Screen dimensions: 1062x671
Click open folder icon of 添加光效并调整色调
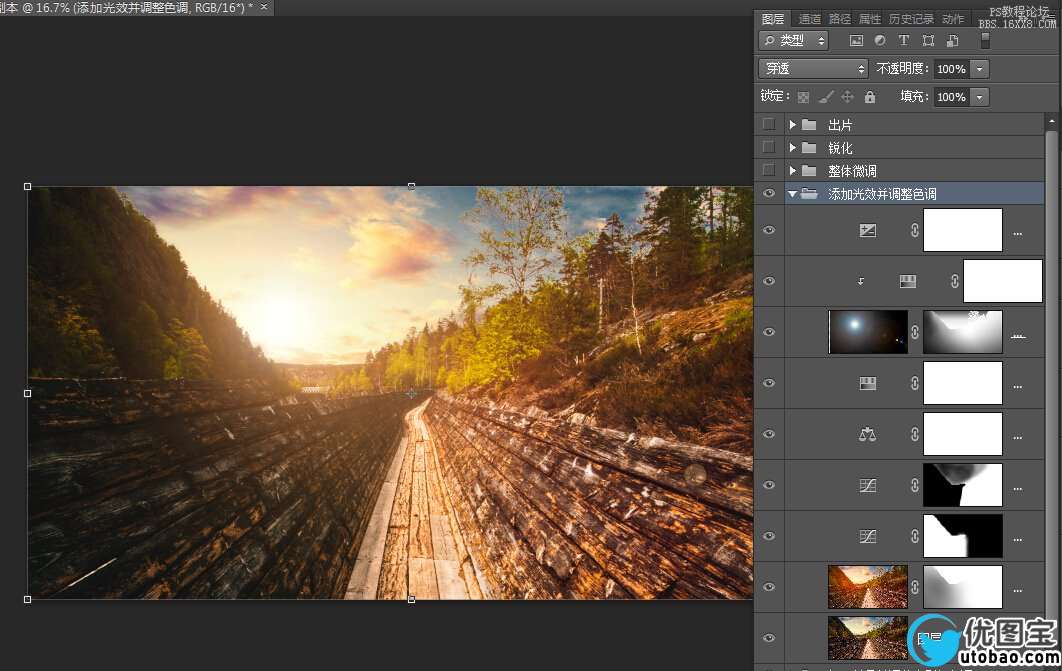809,194
